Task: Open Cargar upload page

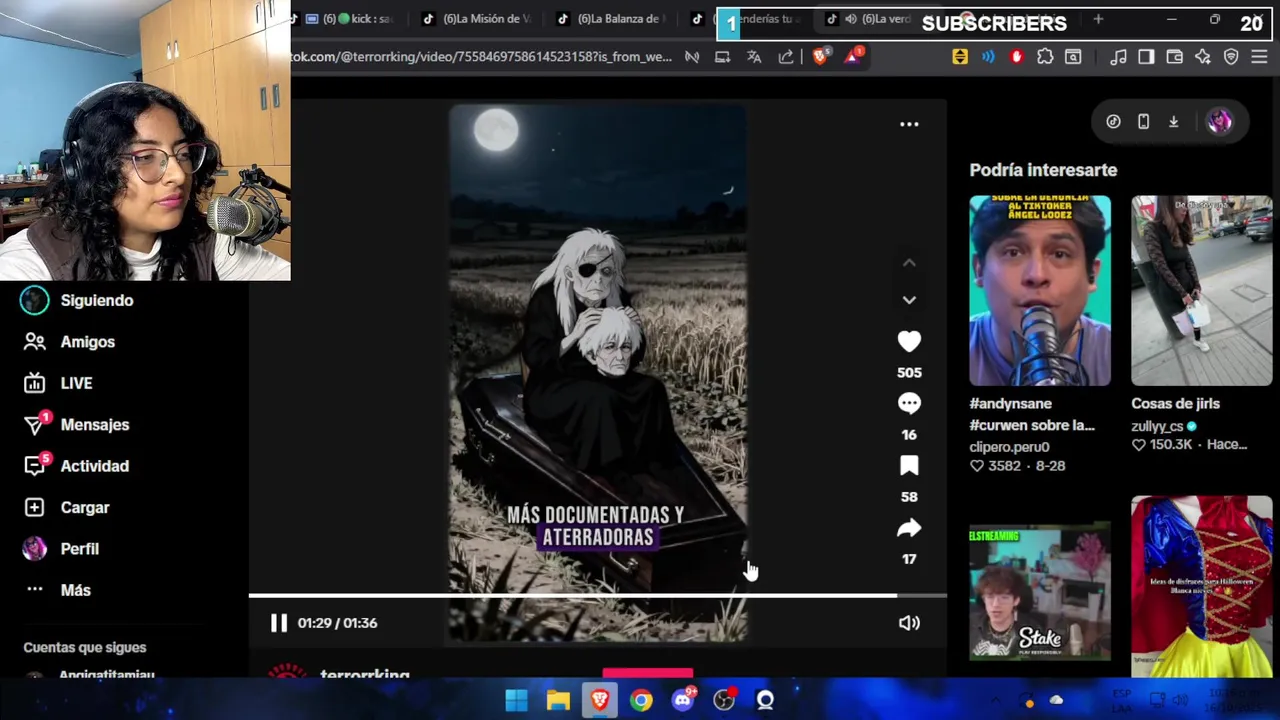Action: [x=84, y=508]
